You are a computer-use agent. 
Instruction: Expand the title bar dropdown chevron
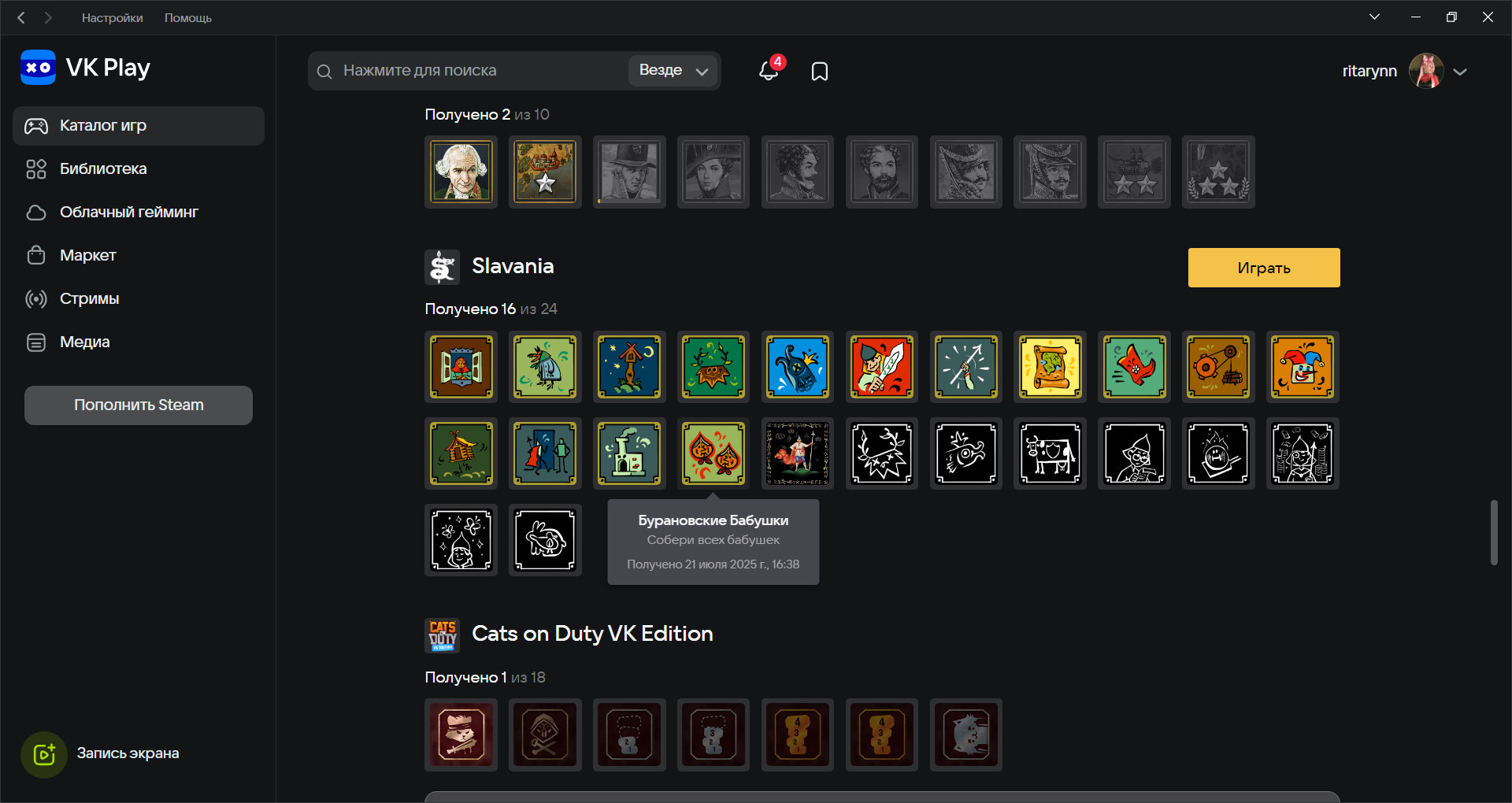tap(1374, 17)
